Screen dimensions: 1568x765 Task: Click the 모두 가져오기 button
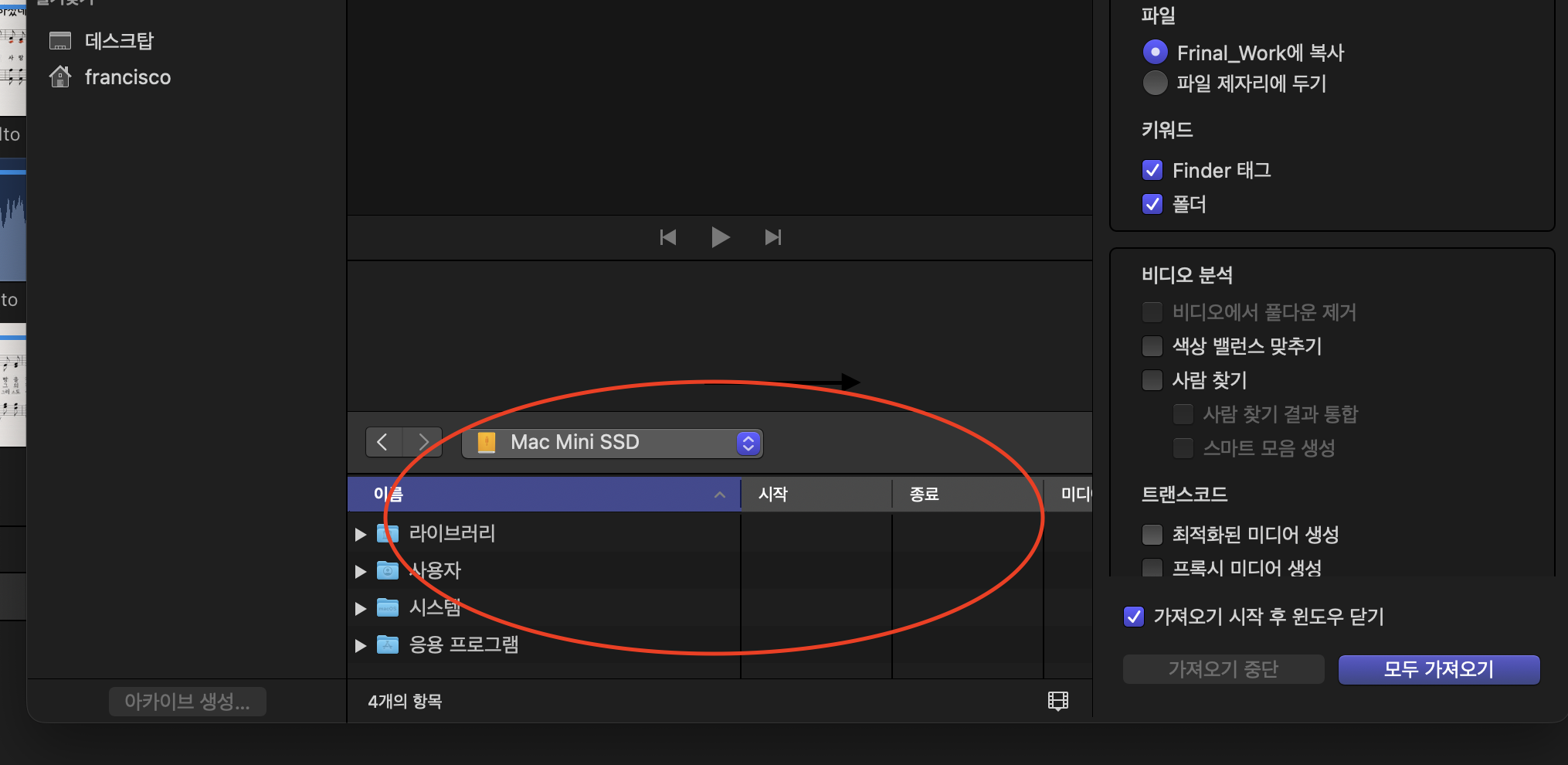click(x=1438, y=669)
